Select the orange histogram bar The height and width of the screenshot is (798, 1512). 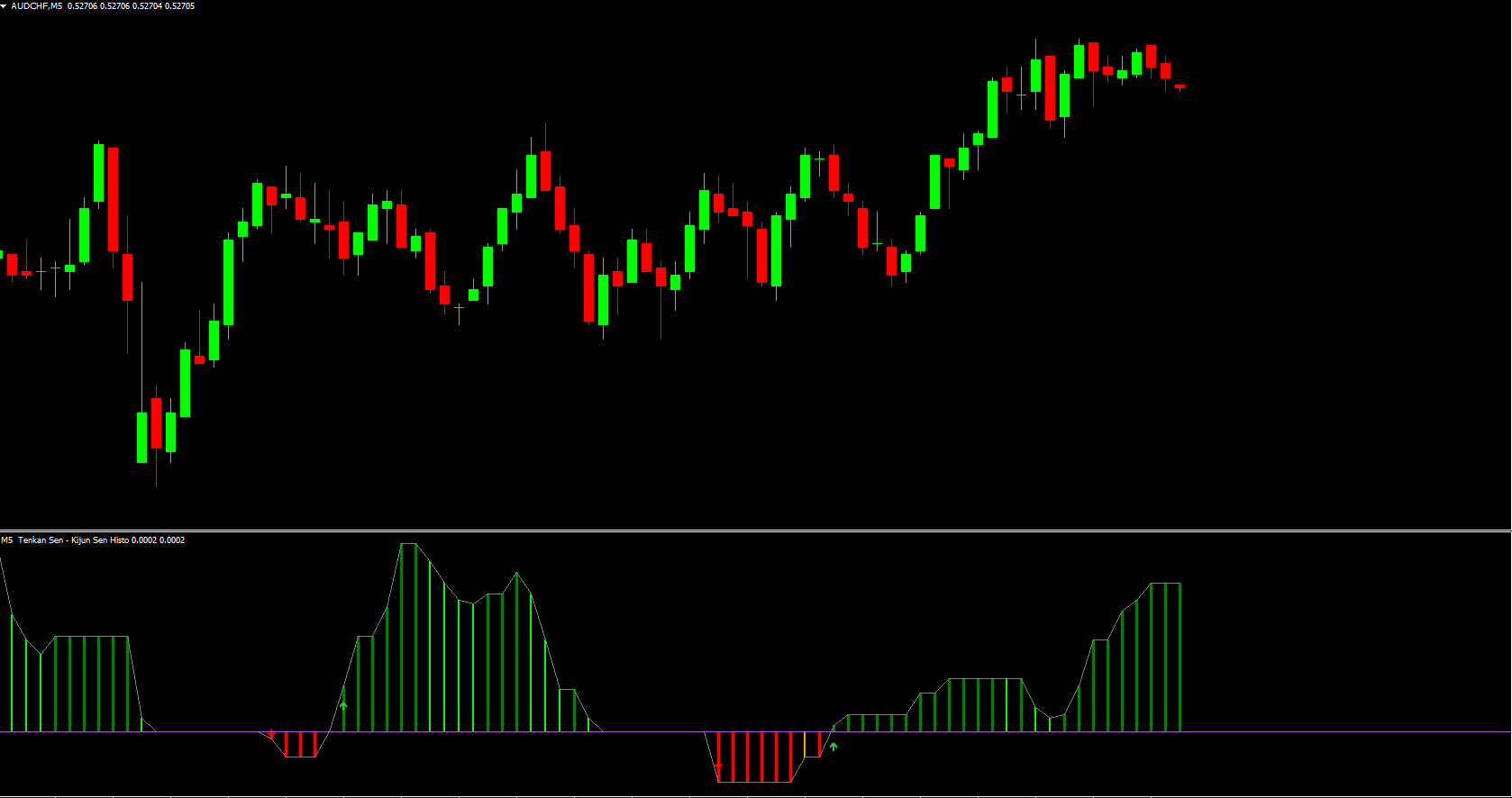tap(805, 744)
